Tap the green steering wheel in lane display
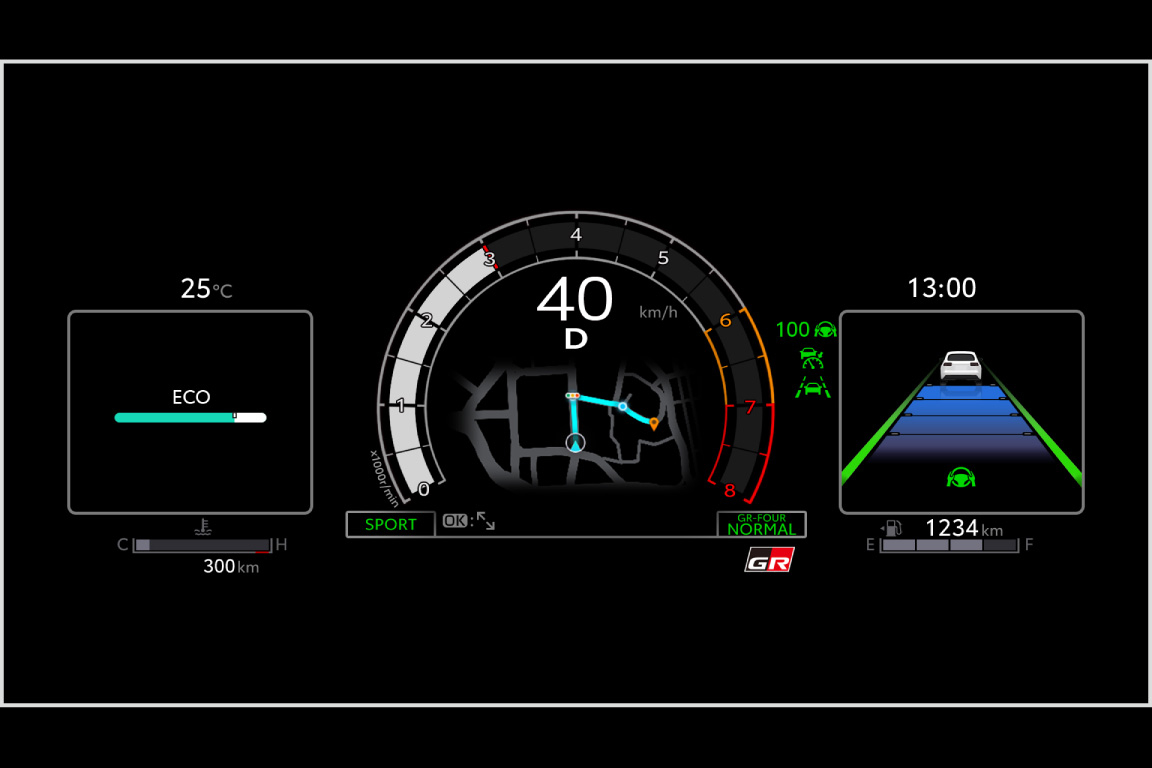The height and width of the screenshot is (768, 1152). 961,477
